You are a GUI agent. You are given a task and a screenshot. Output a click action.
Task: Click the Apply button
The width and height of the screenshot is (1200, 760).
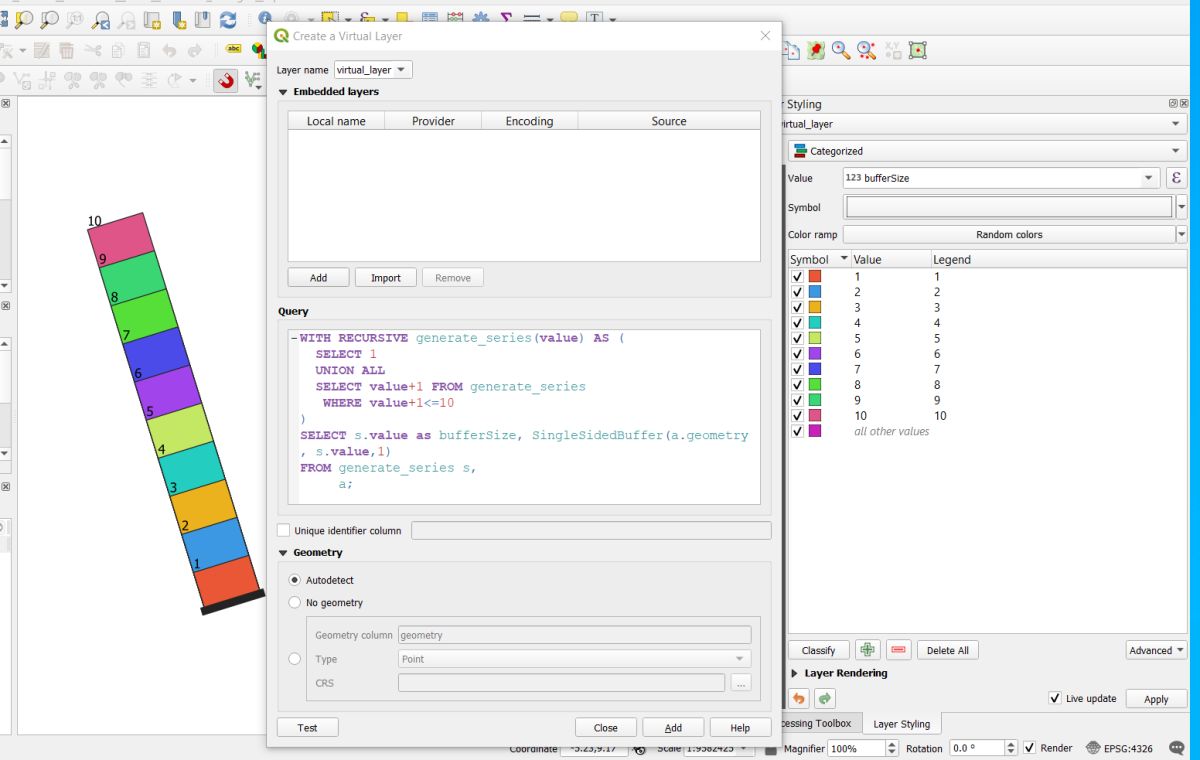pos(1156,699)
